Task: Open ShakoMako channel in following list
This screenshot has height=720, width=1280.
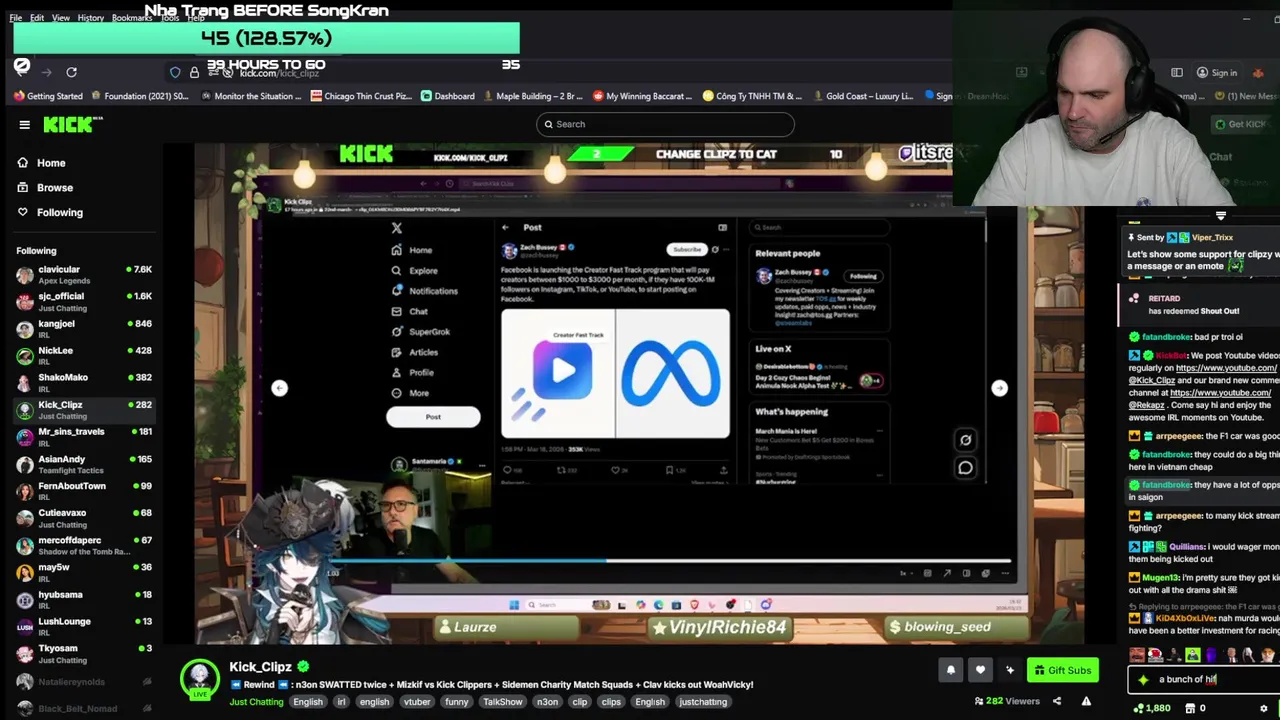Action: pos(84,382)
